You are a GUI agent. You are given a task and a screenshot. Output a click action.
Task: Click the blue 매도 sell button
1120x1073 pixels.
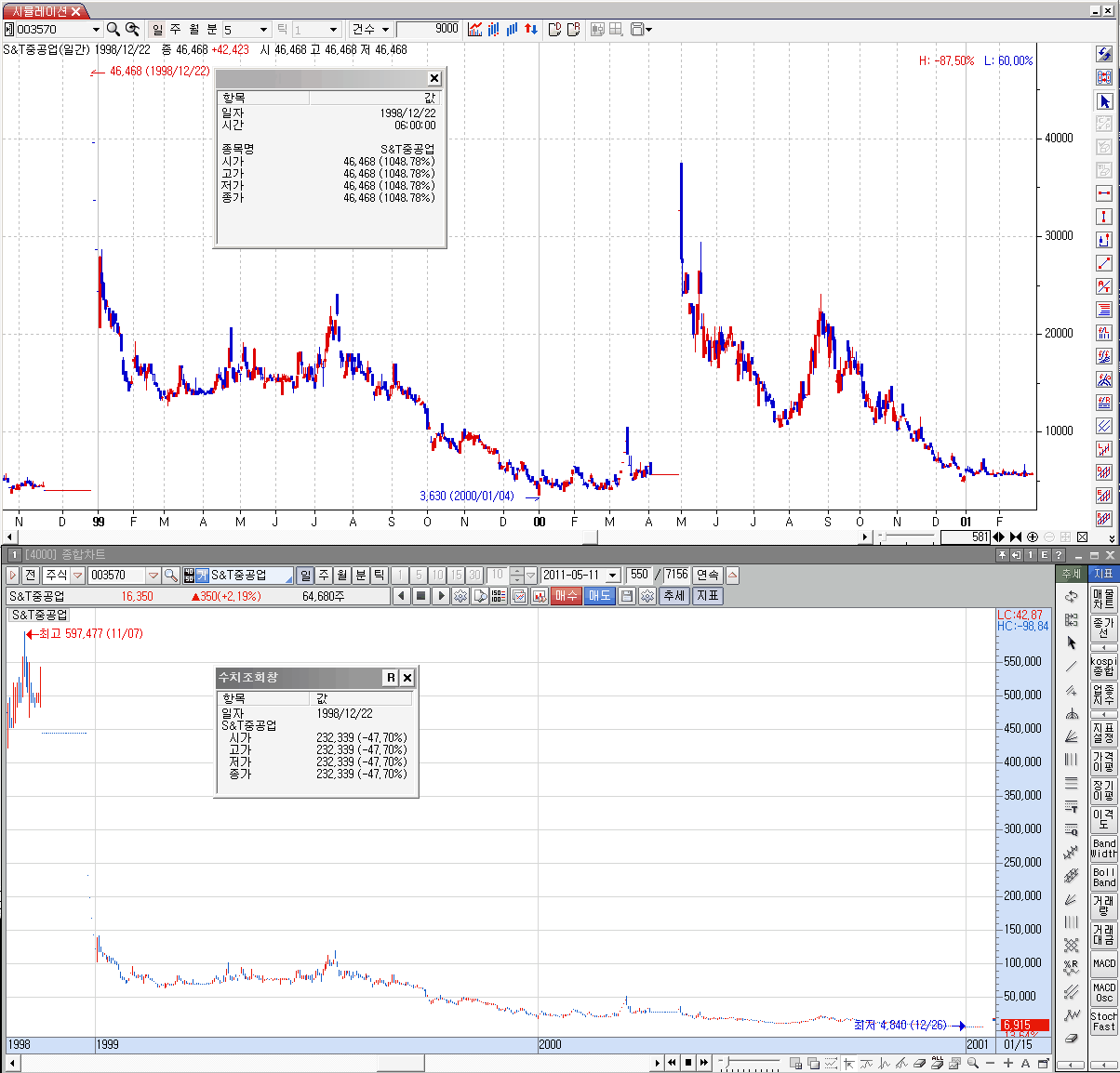(599, 596)
